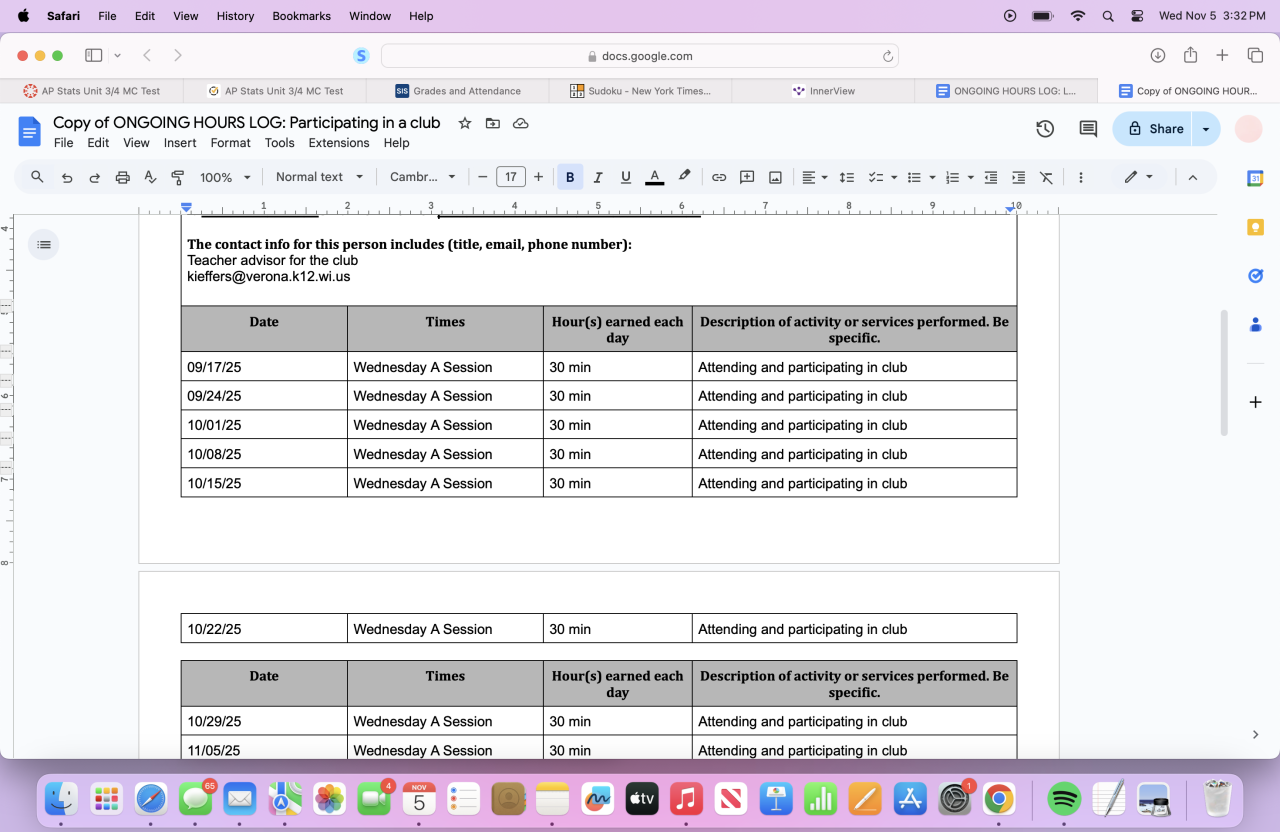Open version history clock icon
The image size is (1280, 832).
1045,129
